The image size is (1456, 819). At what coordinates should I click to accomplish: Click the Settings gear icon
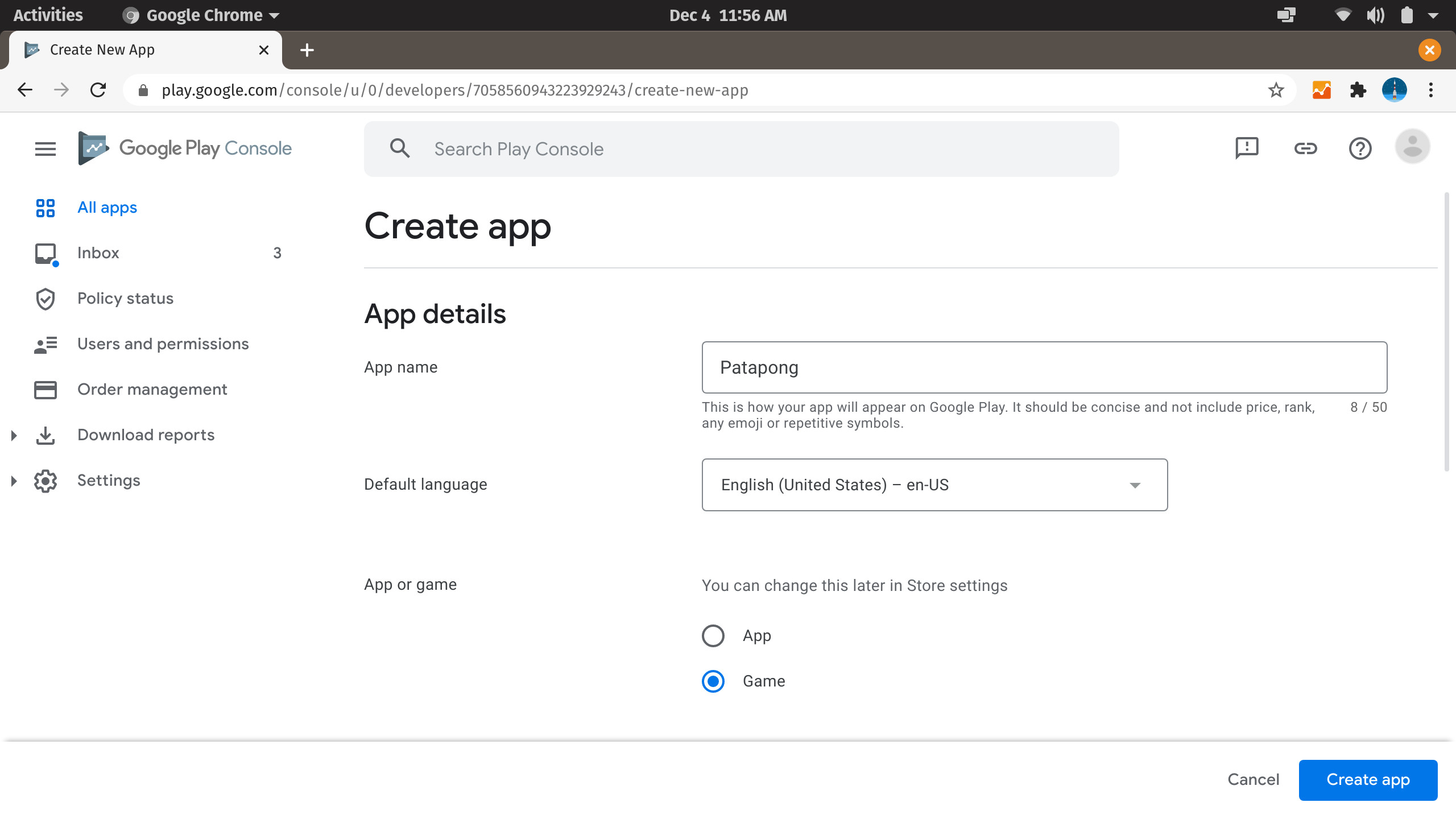[45, 481]
